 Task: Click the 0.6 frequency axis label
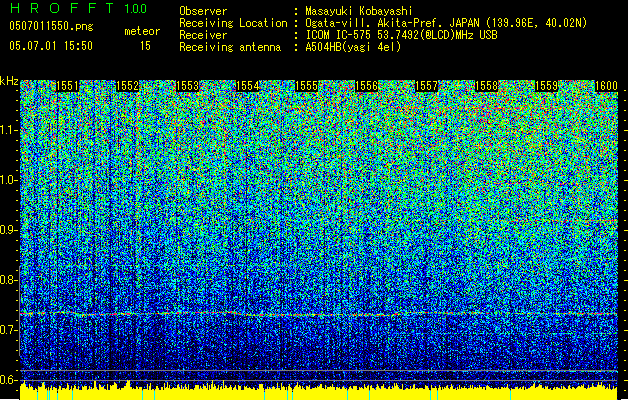[x=9, y=379]
